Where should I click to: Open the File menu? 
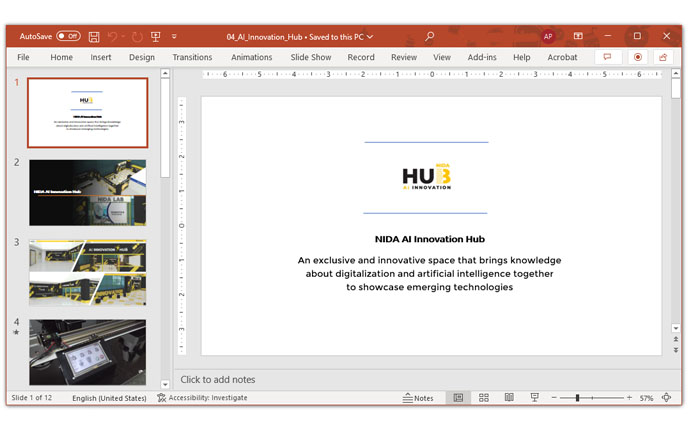(23, 57)
